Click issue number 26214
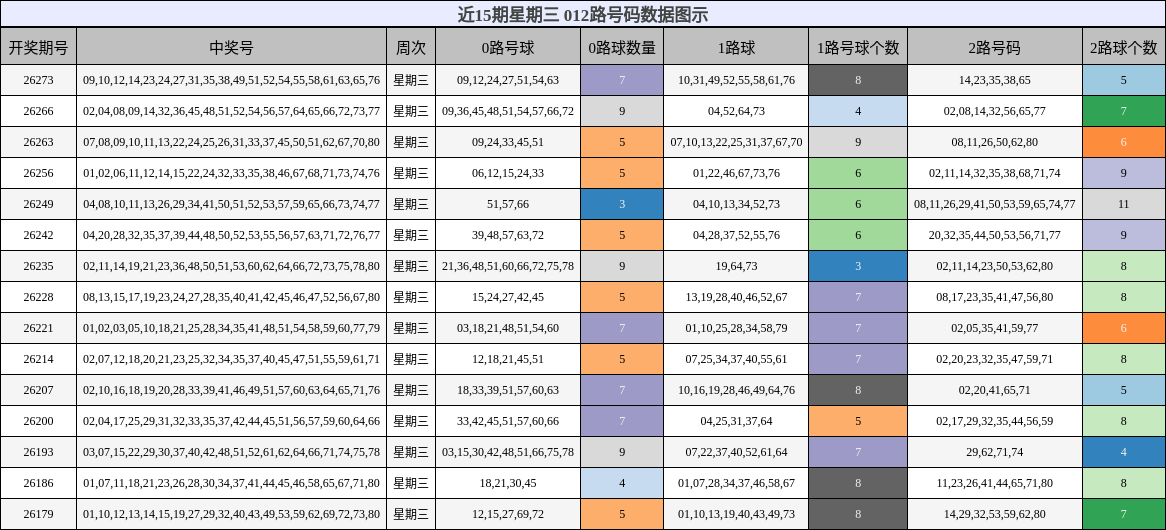1166x530 pixels. (38, 359)
